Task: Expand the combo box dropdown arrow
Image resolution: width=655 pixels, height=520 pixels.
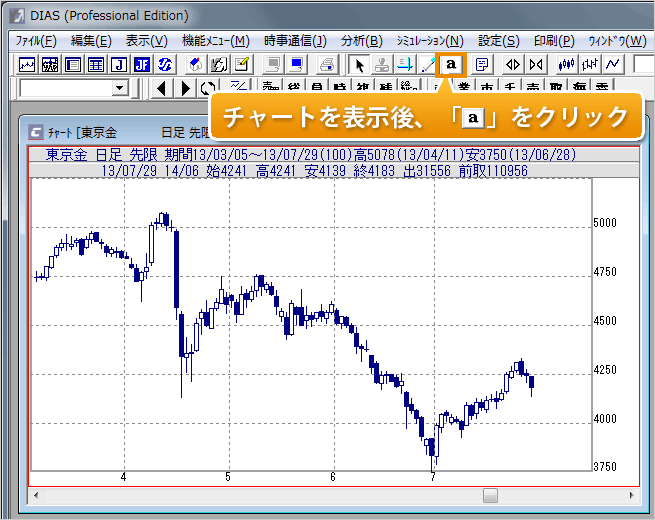Action: tap(121, 89)
